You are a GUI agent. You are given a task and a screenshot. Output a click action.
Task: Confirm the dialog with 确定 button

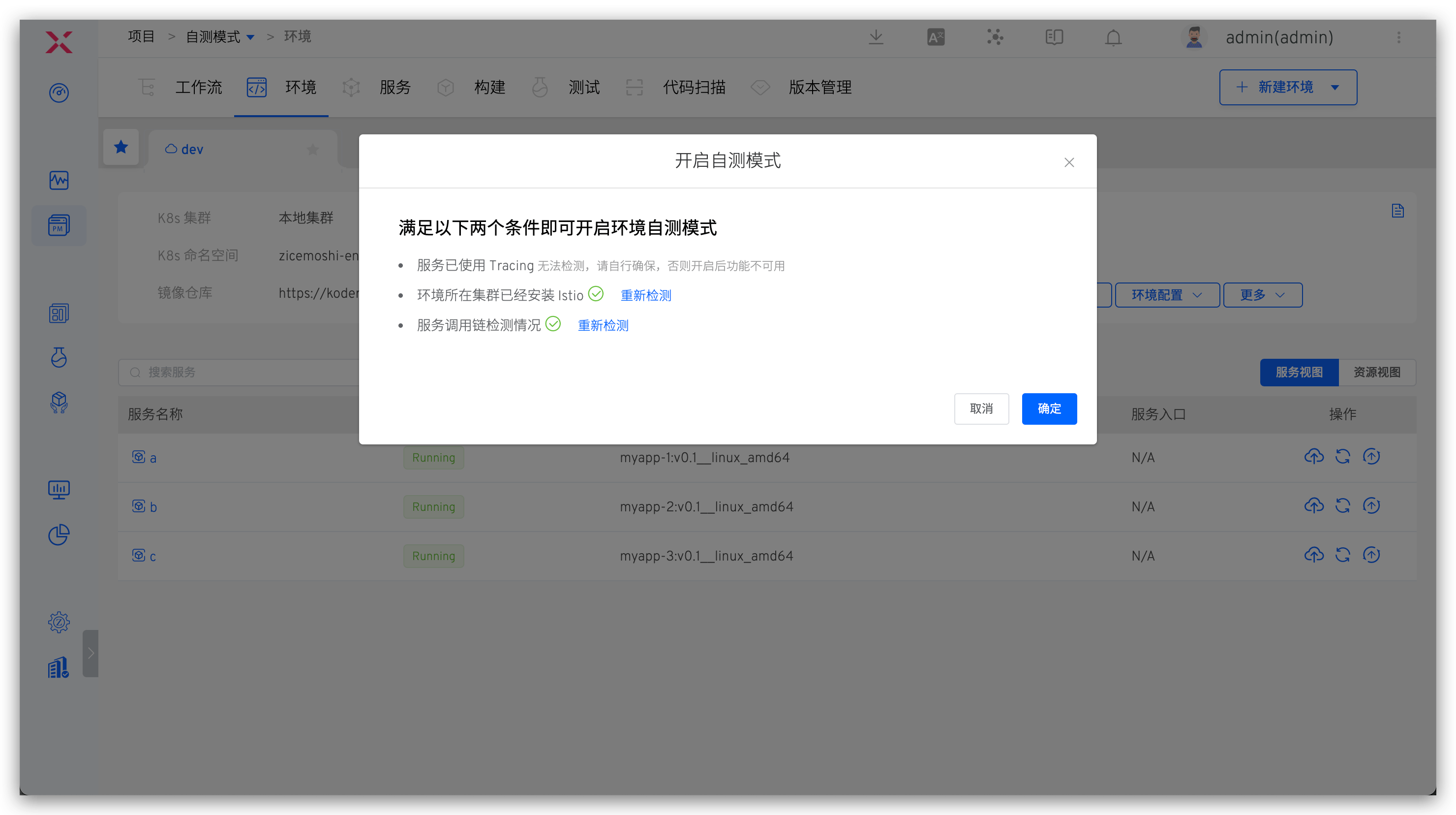pos(1049,408)
